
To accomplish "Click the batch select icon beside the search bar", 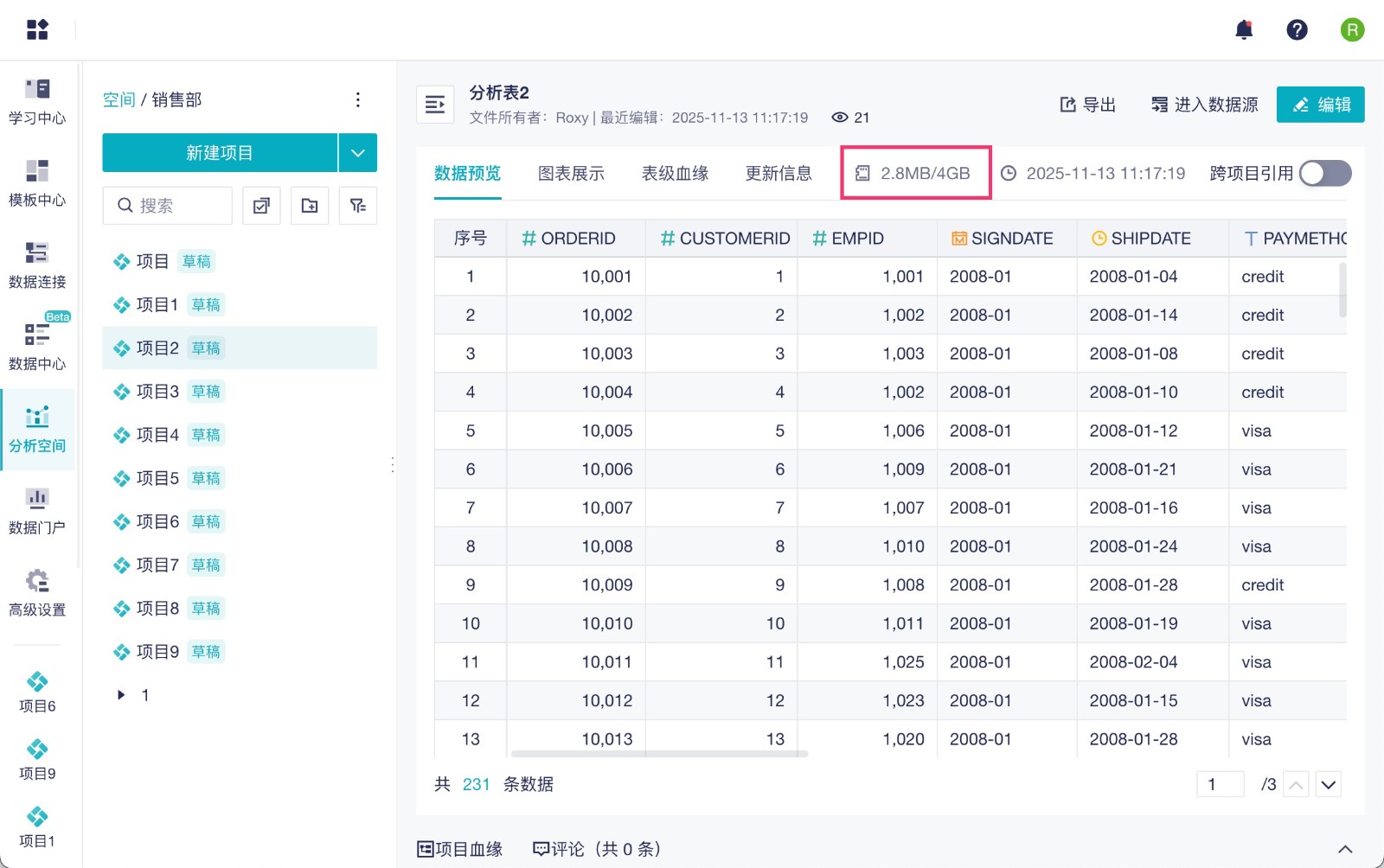I will (261, 205).
